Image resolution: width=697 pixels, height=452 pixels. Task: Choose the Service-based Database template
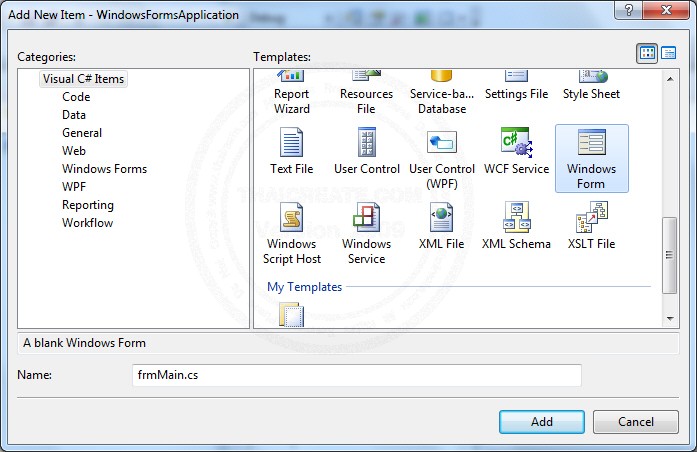[x=441, y=93]
